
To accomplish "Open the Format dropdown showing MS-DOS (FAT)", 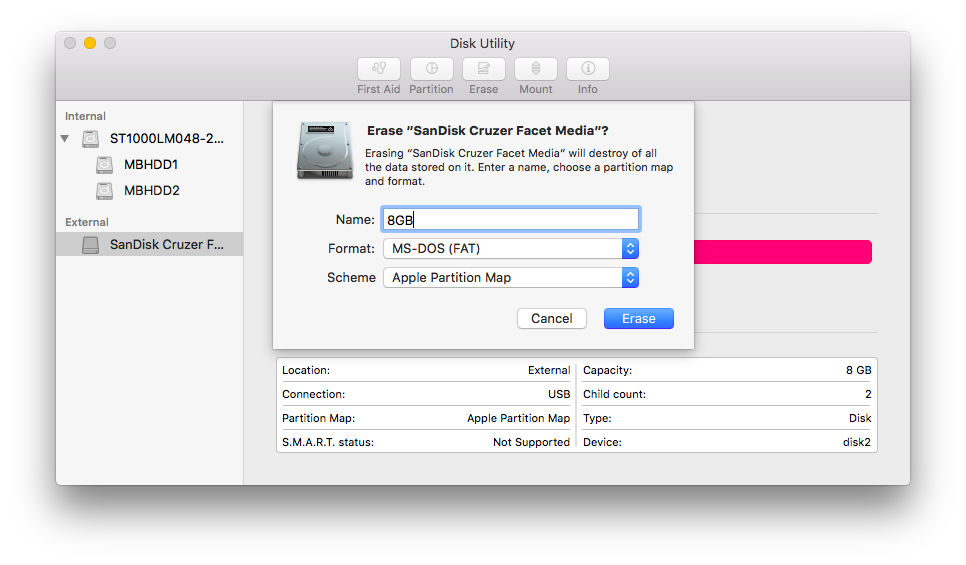I will pos(511,249).
